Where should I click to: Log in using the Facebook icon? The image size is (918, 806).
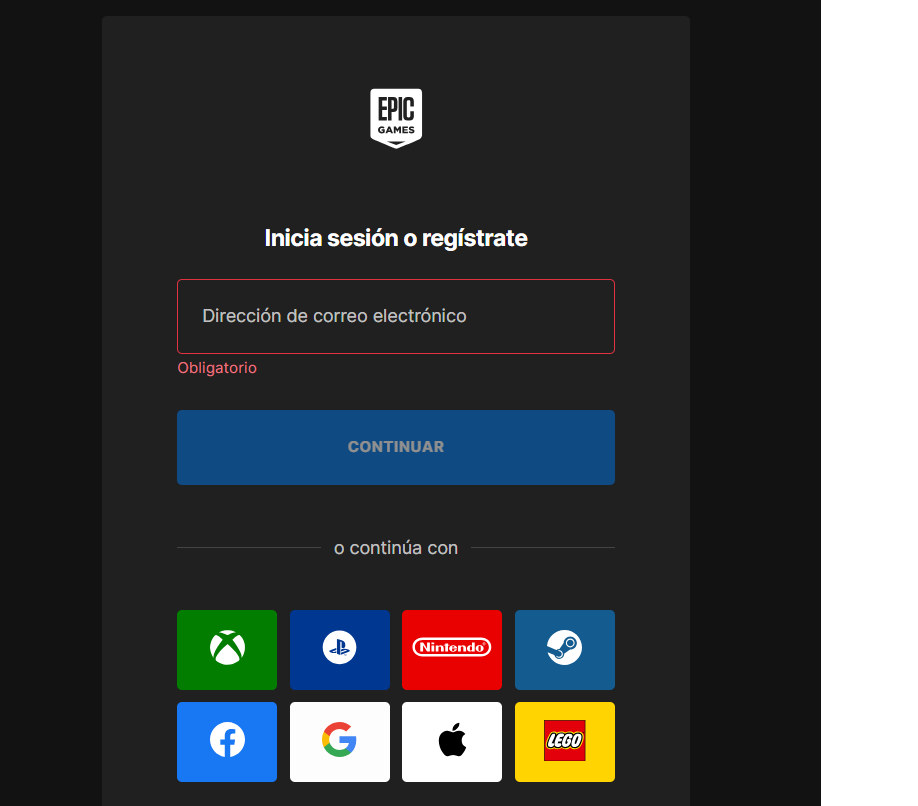pos(227,742)
